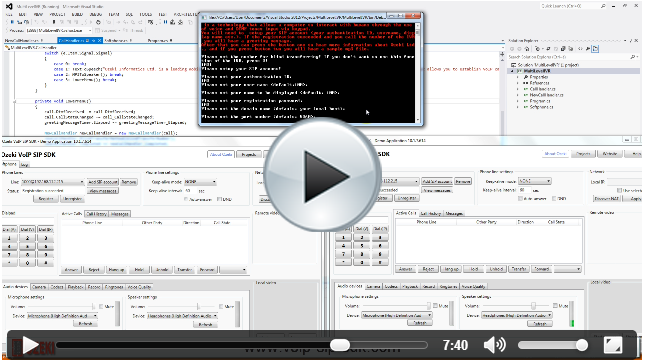Click the Solution Explorer search magnifier icon
Viewport: 645px width, 360px height.
633,57
